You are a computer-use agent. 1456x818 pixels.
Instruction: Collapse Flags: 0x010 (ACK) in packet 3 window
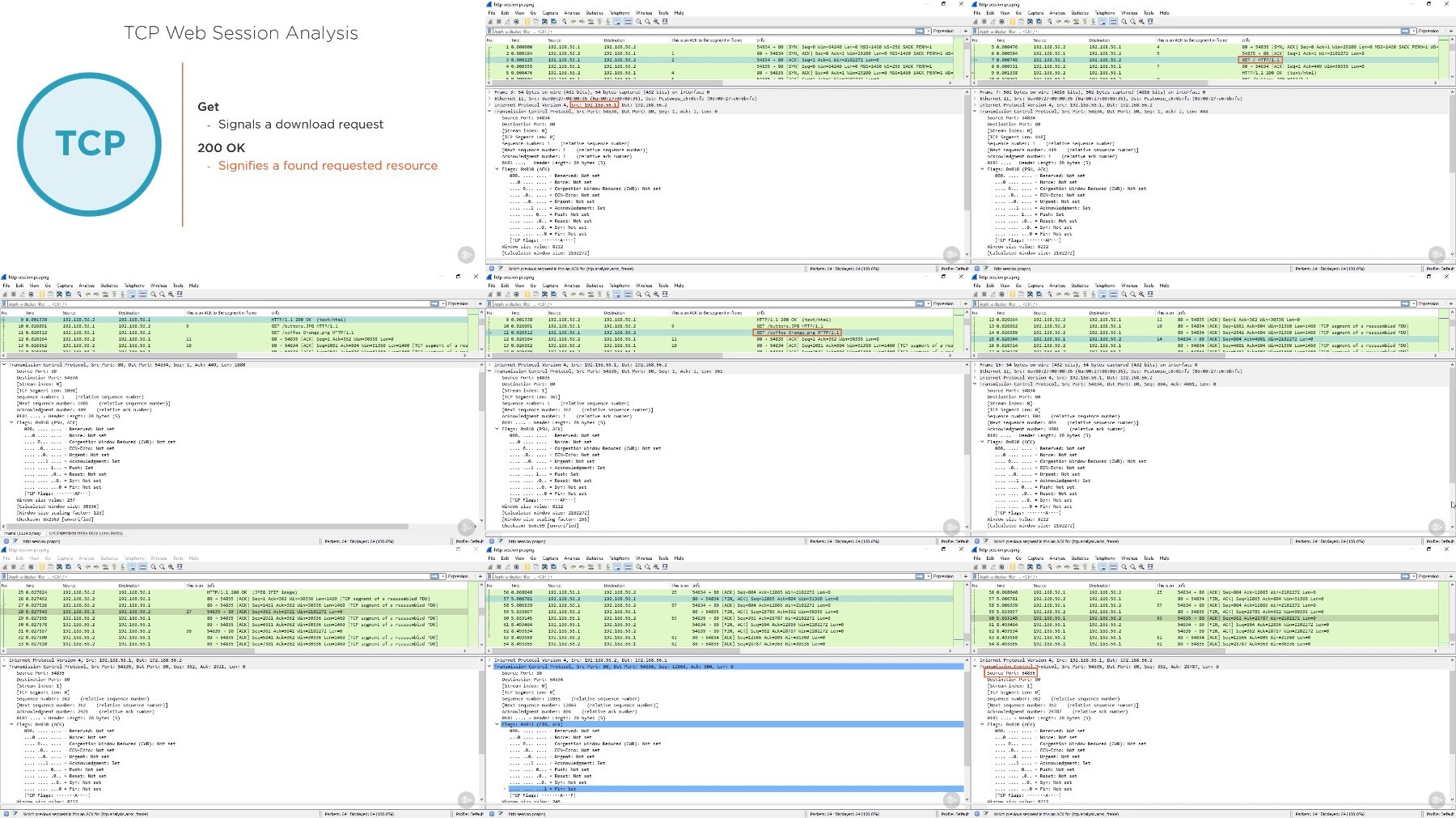pos(497,169)
